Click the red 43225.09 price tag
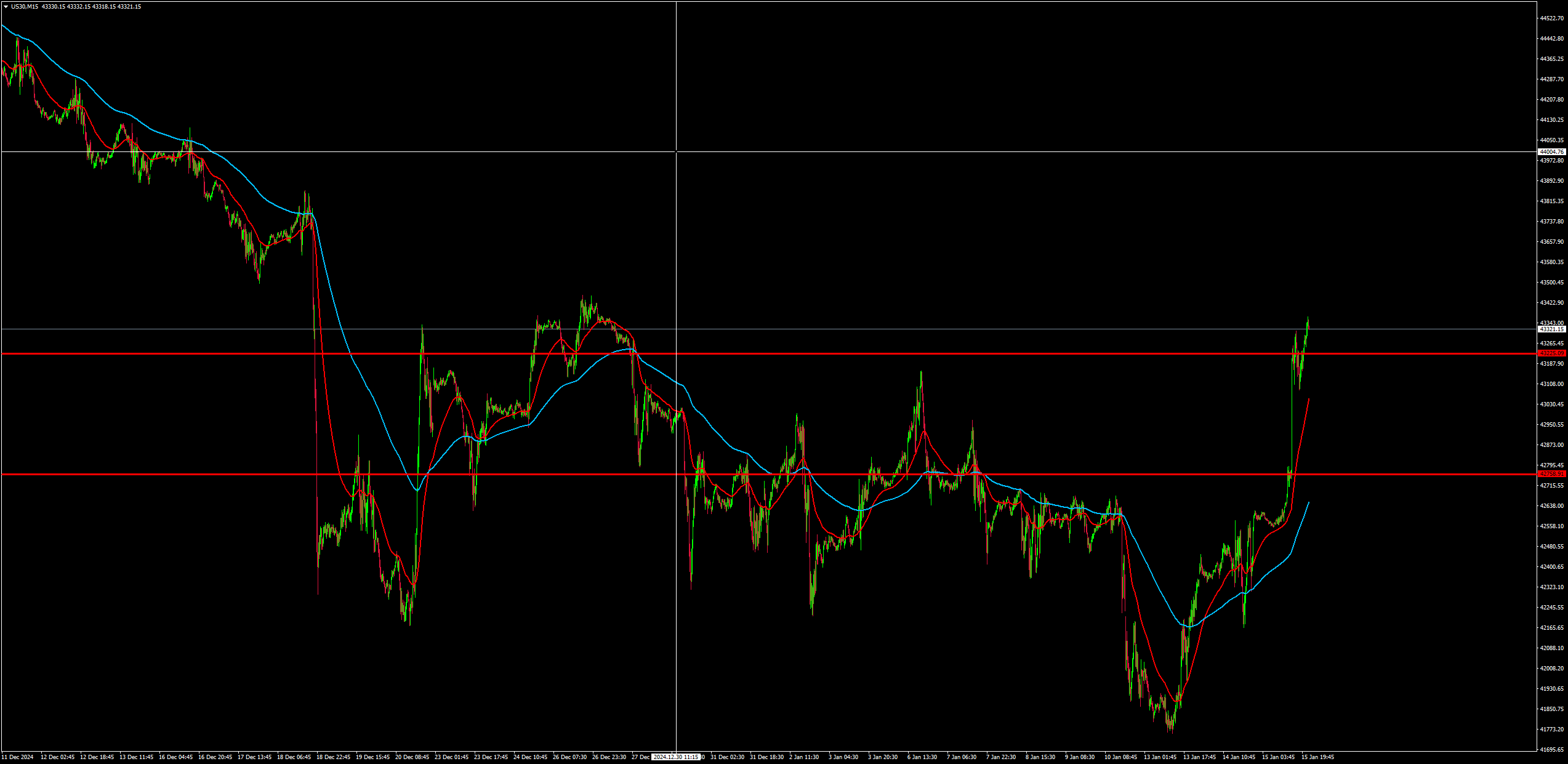 coord(1551,353)
